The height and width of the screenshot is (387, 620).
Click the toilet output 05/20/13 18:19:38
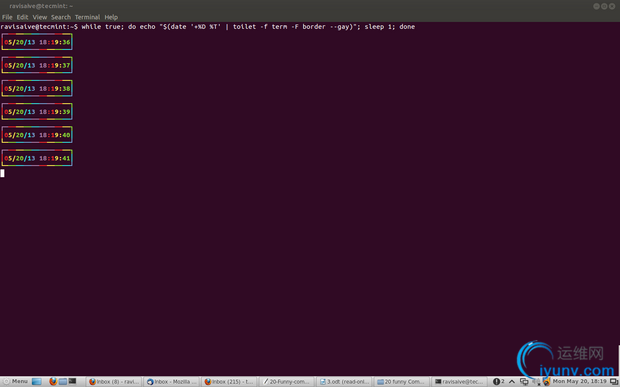coord(37,89)
